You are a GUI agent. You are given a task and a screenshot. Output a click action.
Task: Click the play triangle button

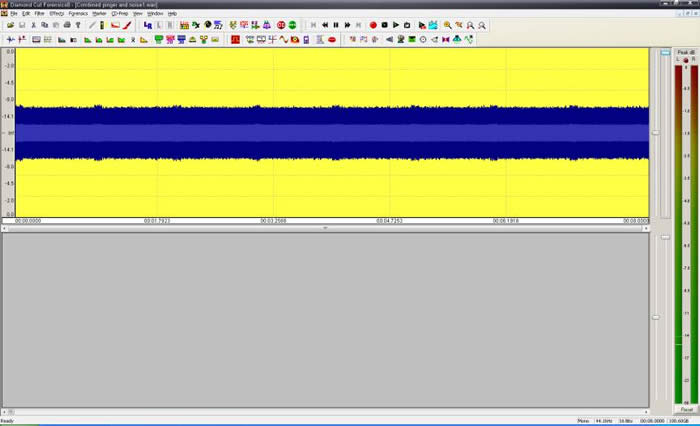396,25
